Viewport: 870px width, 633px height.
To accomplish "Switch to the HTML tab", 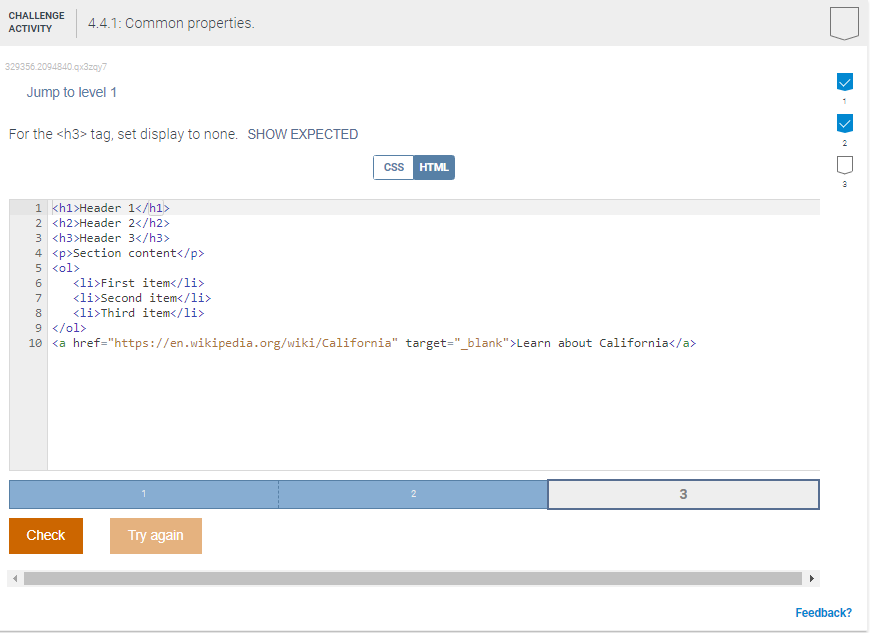I will coord(433,167).
